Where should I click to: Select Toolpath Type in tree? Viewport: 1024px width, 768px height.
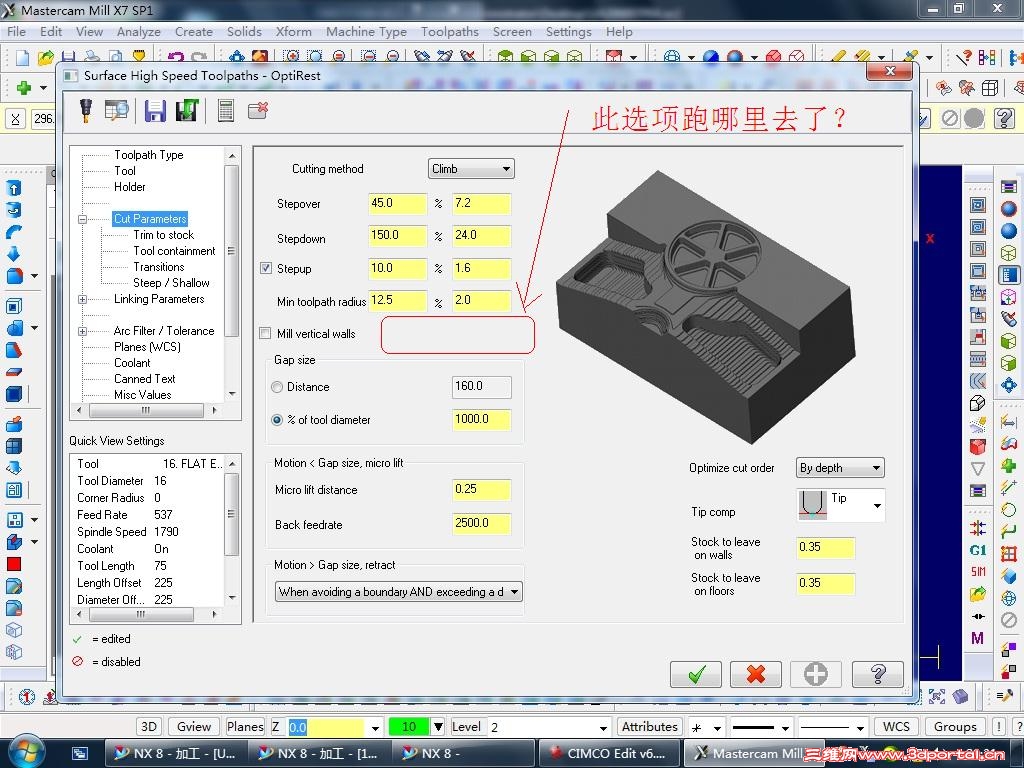click(x=148, y=155)
